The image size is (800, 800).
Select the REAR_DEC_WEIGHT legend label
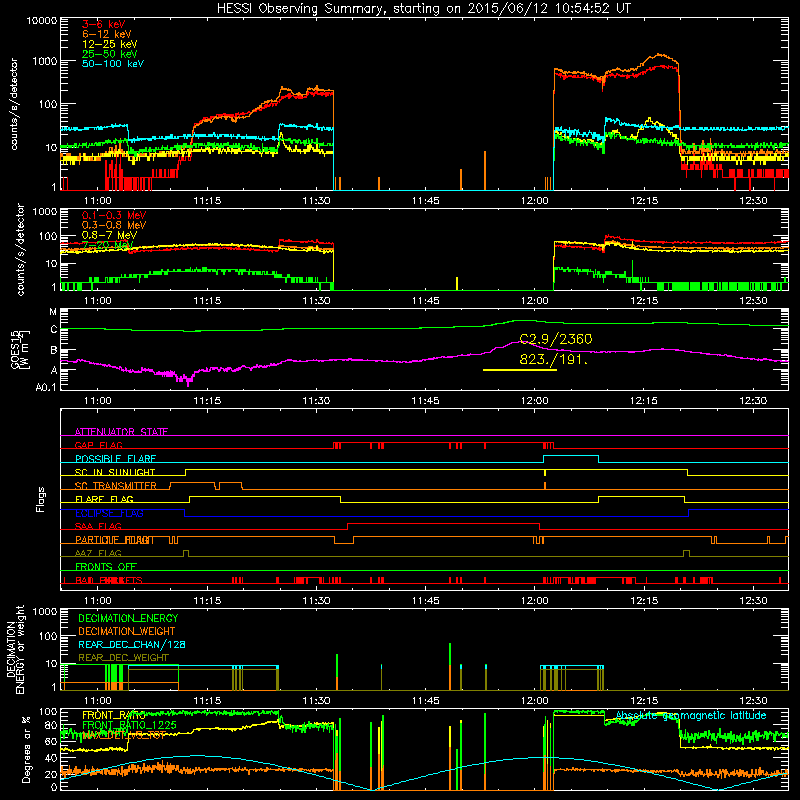(123, 658)
